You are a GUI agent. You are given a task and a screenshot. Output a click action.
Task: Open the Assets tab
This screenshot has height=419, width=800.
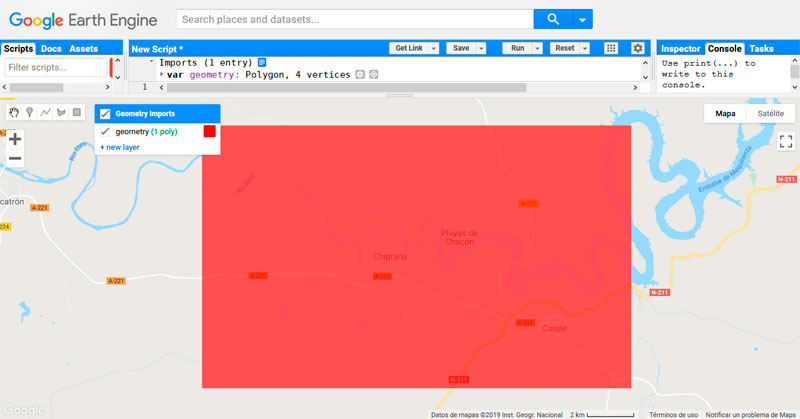click(x=84, y=48)
